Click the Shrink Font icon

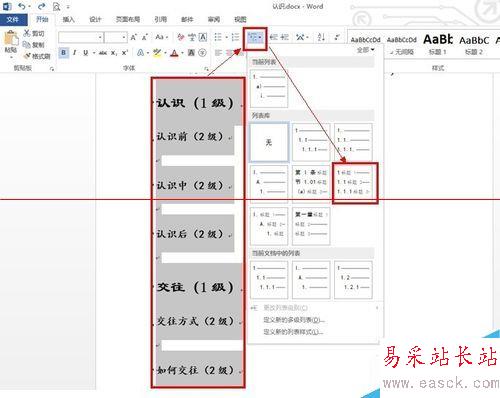tap(145, 37)
